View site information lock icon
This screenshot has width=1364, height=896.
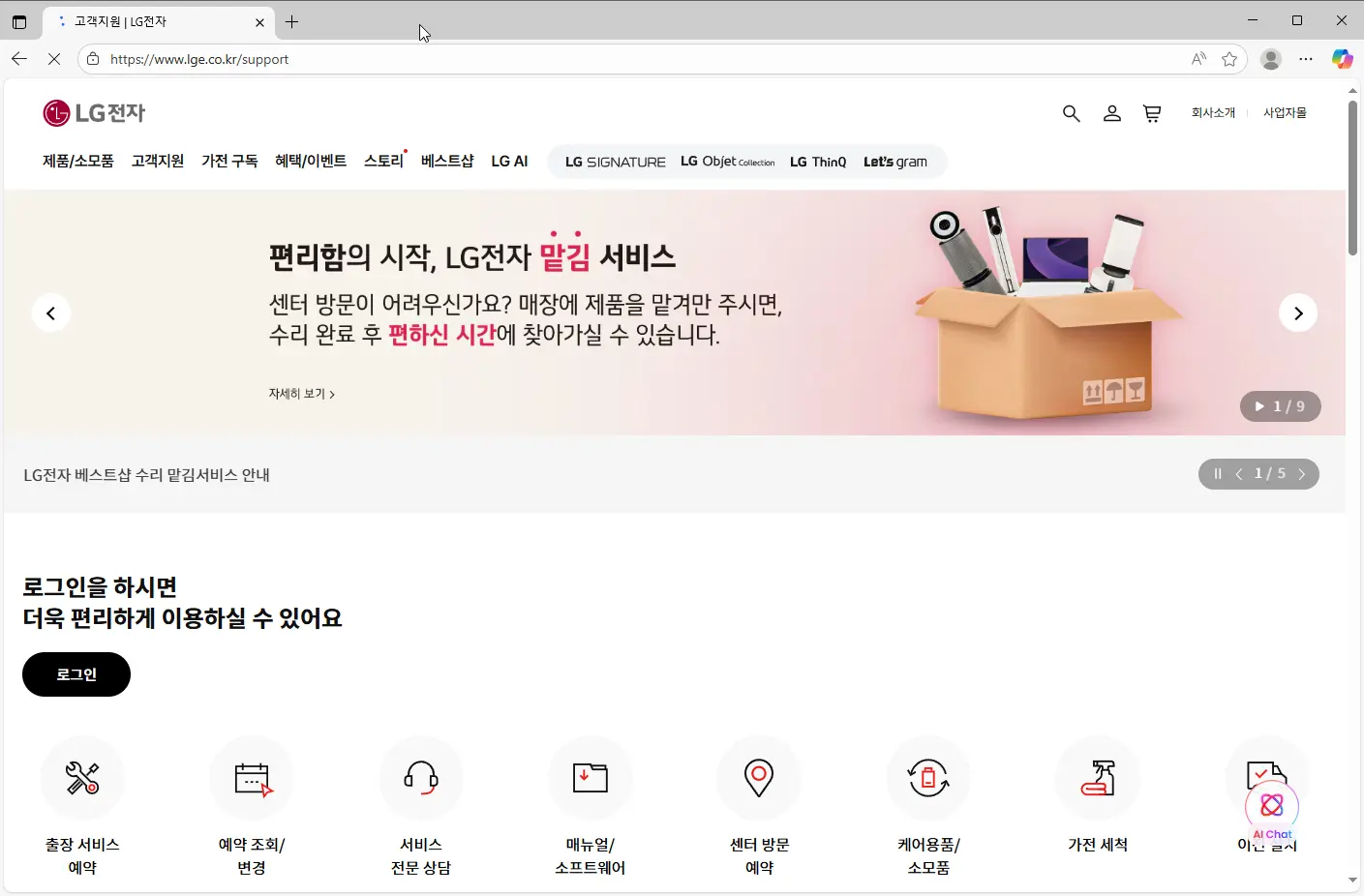[x=93, y=59]
